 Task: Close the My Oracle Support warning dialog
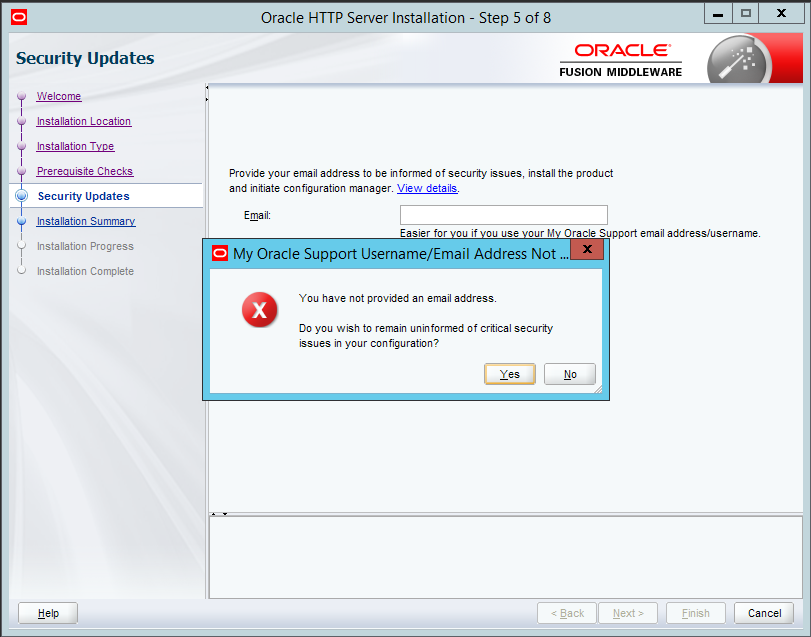click(x=587, y=249)
